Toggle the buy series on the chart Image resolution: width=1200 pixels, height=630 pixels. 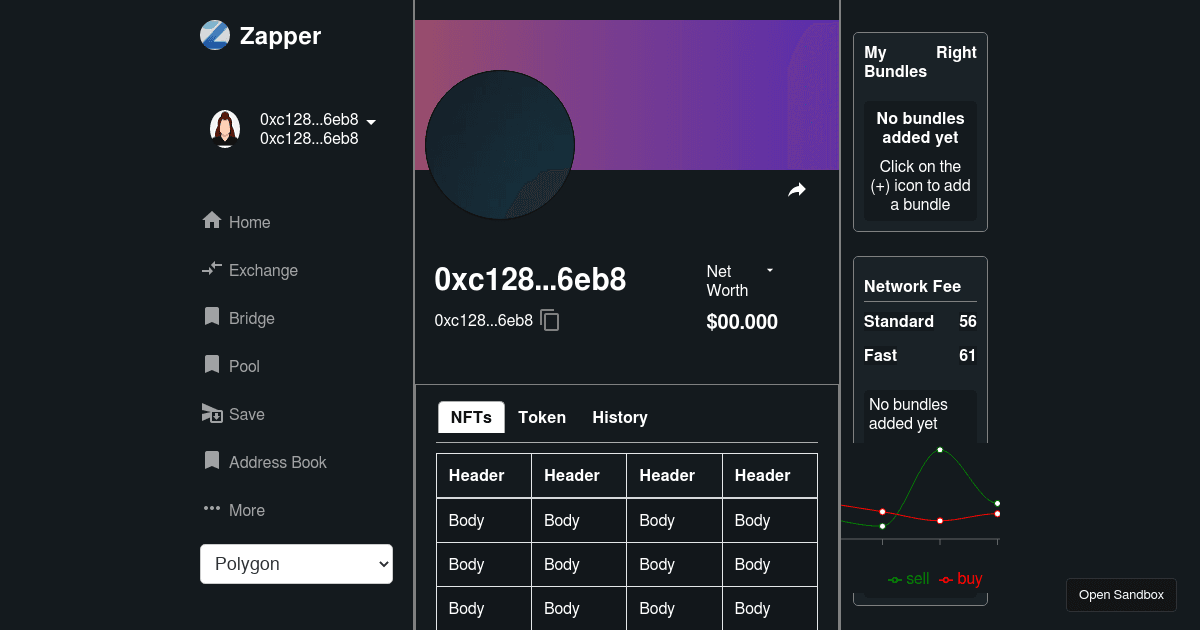[x=960, y=578]
